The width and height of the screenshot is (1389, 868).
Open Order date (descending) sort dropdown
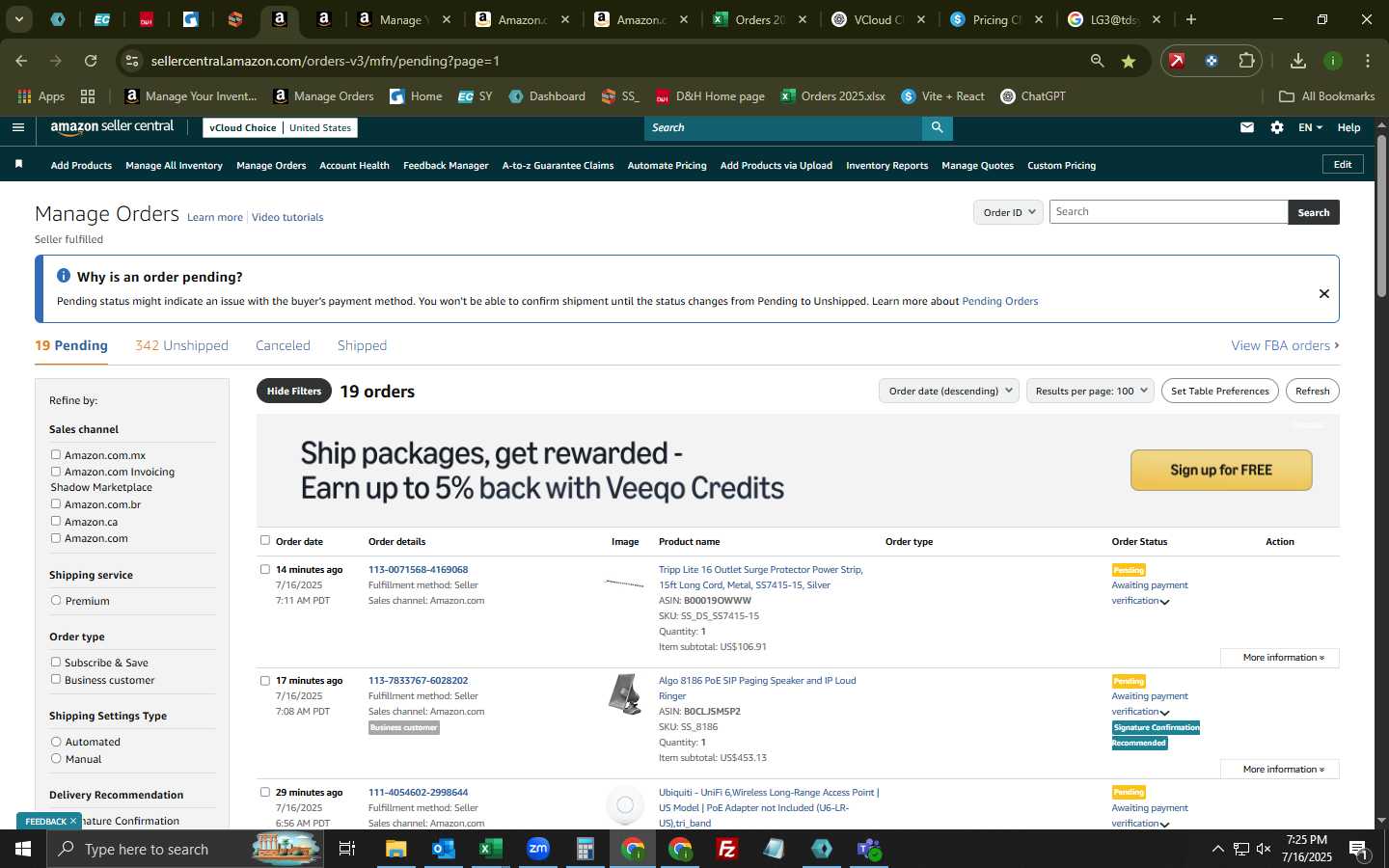click(949, 391)
